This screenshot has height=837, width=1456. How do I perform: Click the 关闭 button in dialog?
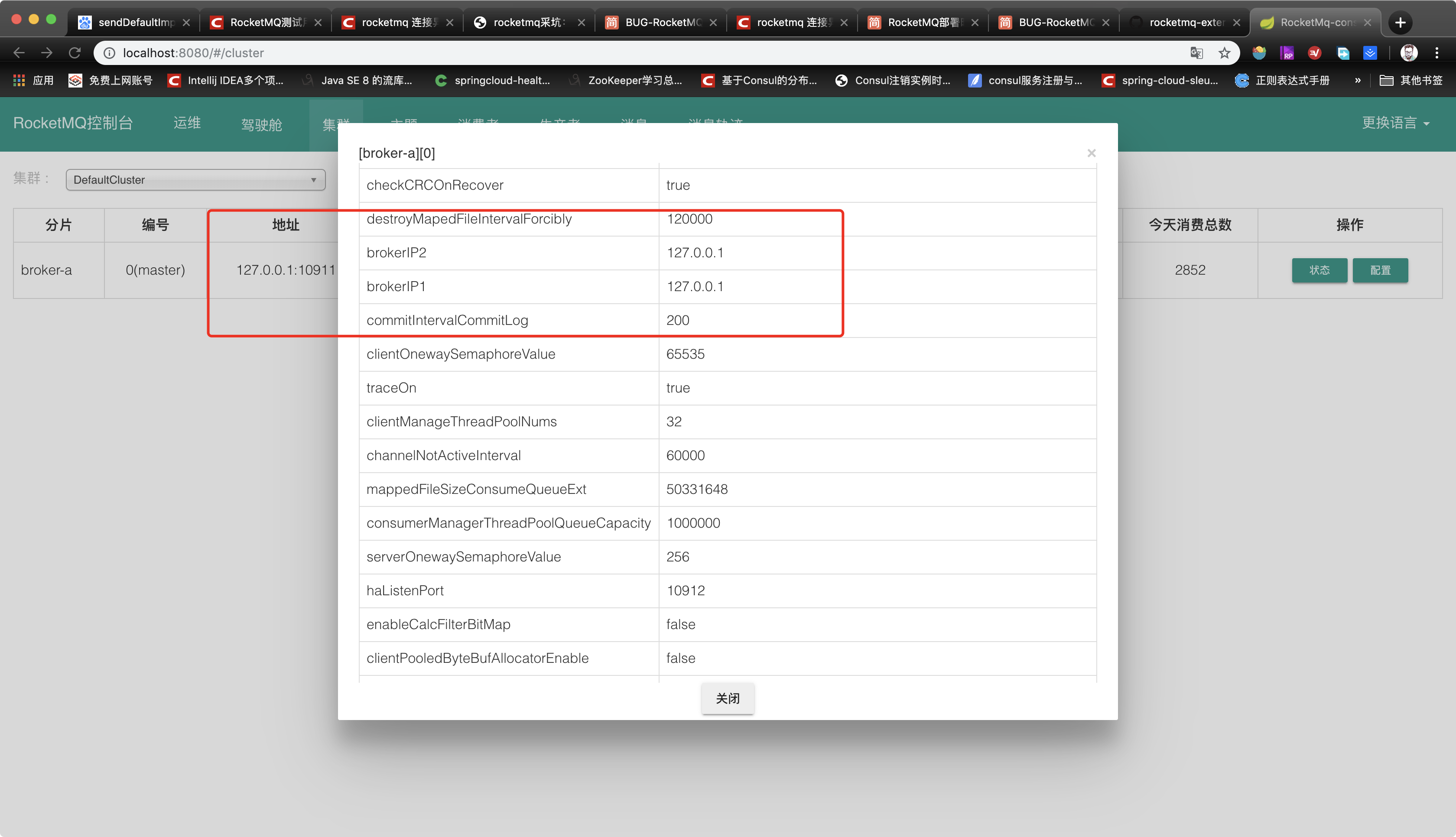click(728, 698)
